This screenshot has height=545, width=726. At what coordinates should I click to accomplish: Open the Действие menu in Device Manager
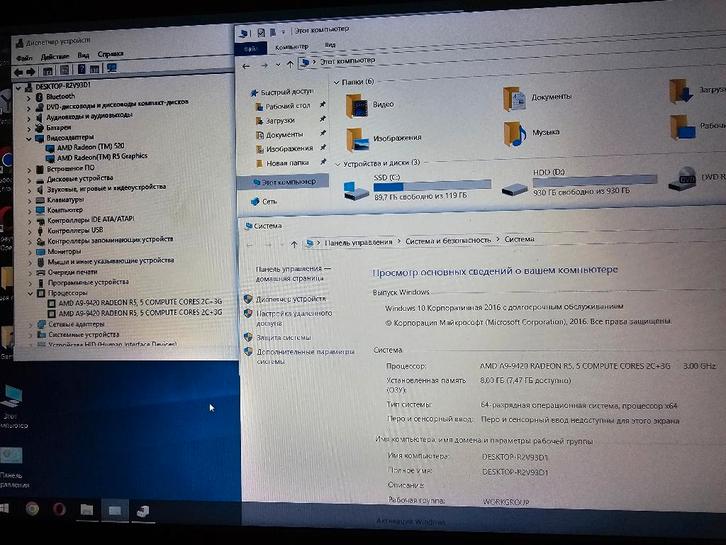click(x=55, y=56)
